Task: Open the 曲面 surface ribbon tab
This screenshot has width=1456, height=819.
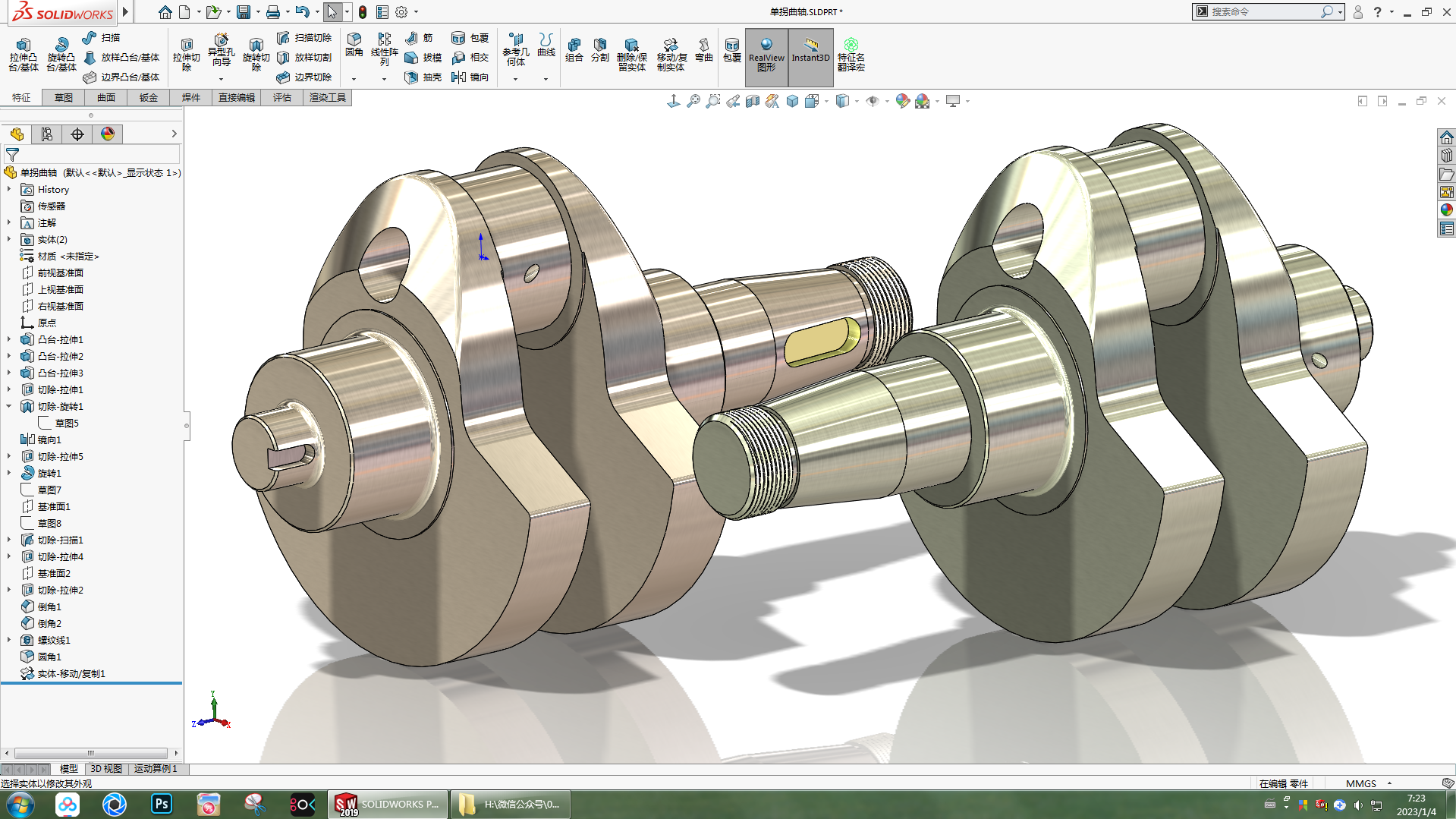Action: (x=106, y=97)
